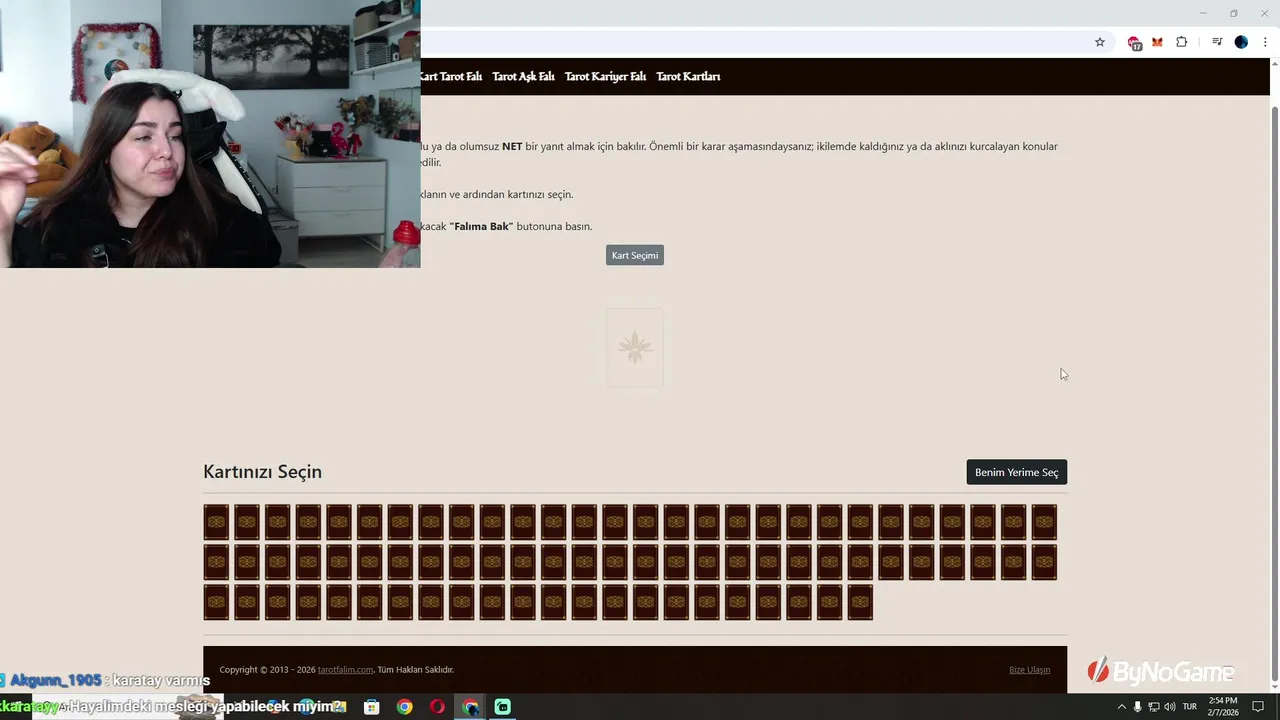Open the media controls music icon
The width and height of the screenshot is (1280, 720).
1217,42
